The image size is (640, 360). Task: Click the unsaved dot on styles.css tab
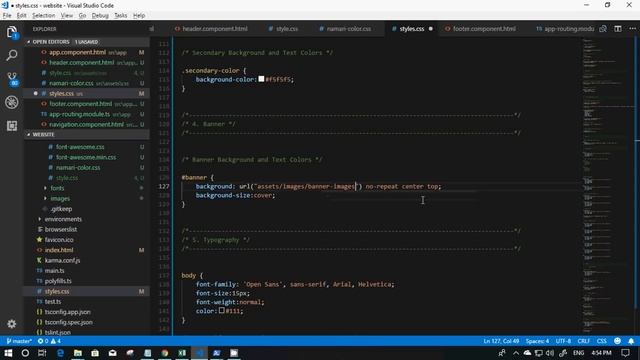[x=430, y=29]
